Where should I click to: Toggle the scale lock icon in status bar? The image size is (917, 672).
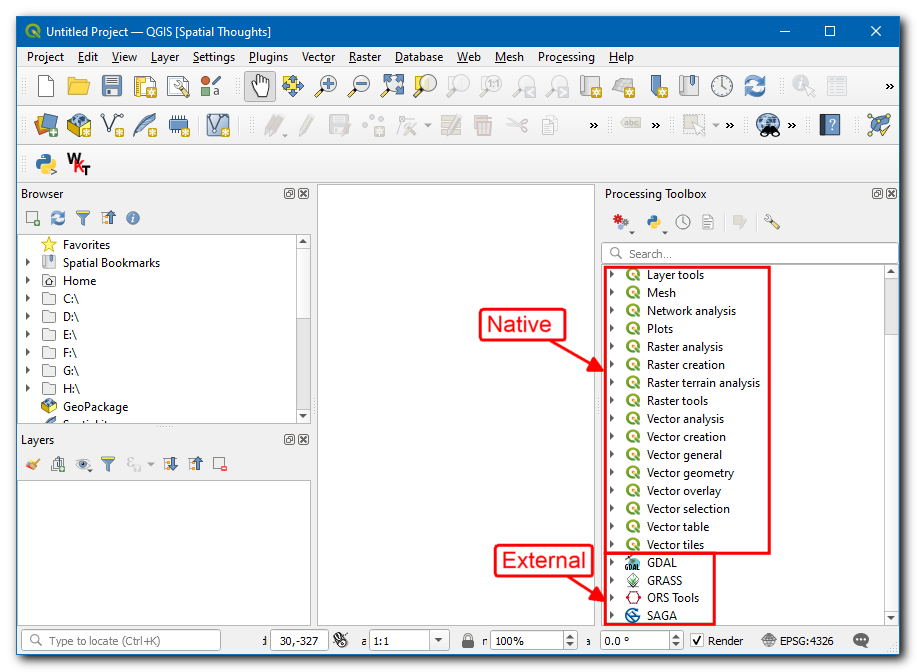468,641
